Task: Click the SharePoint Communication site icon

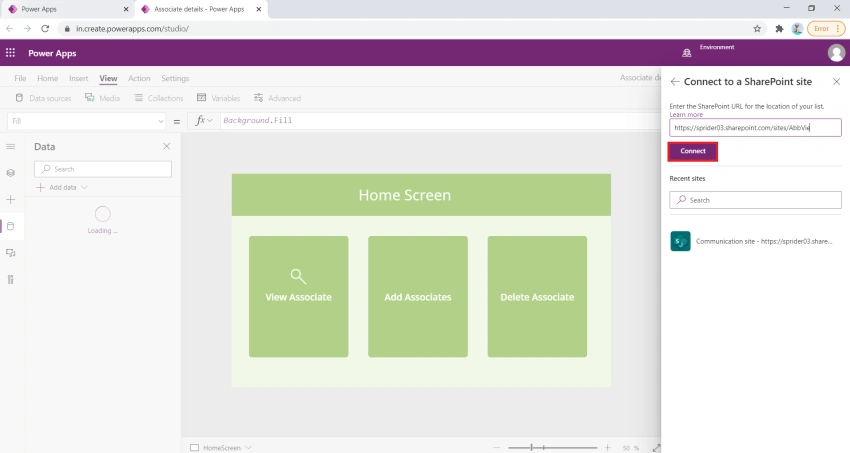Action: tap(680, 241)
